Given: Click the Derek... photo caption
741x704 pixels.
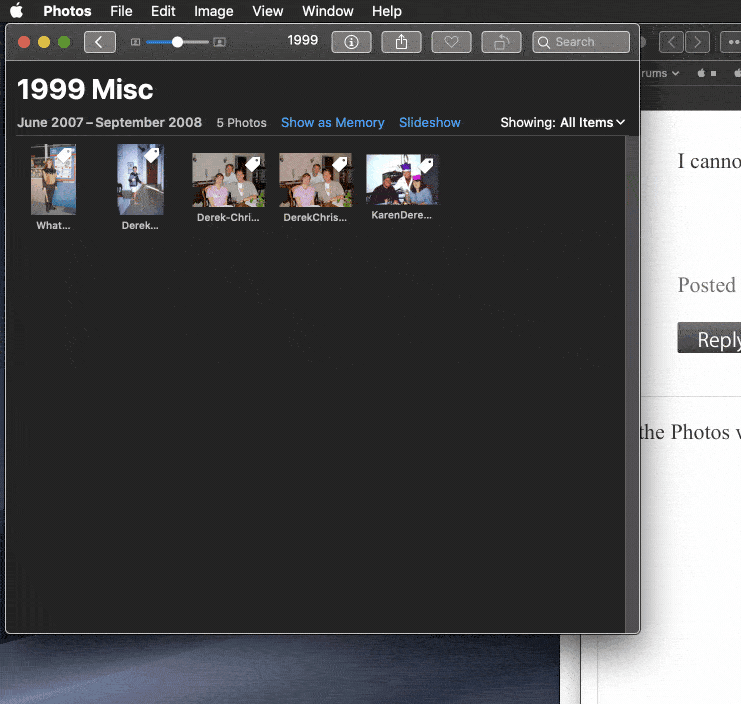Looking at the screenshot, I should (x=140, y=225).
